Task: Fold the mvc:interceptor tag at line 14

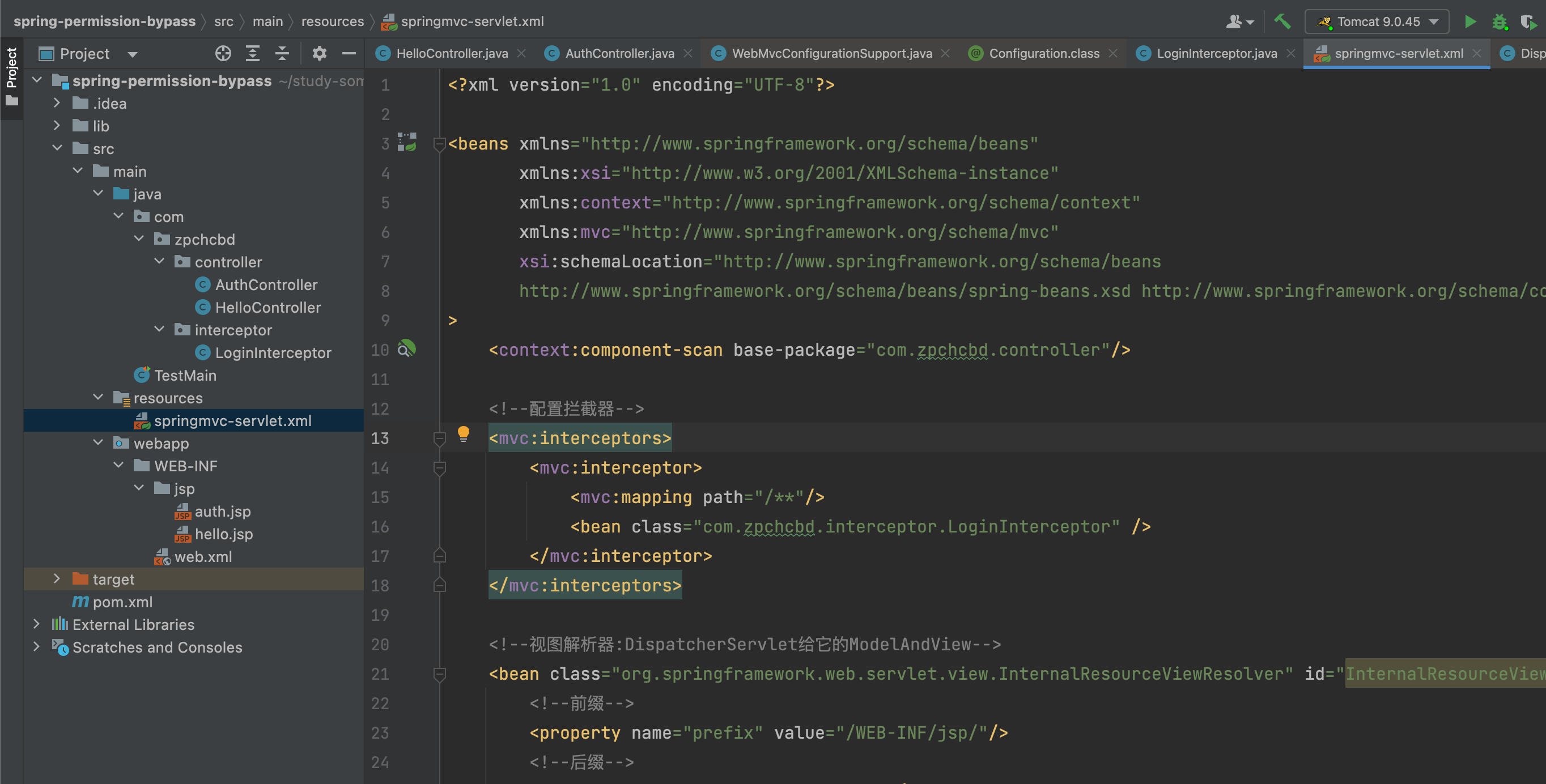Action: tap(439, 468)
